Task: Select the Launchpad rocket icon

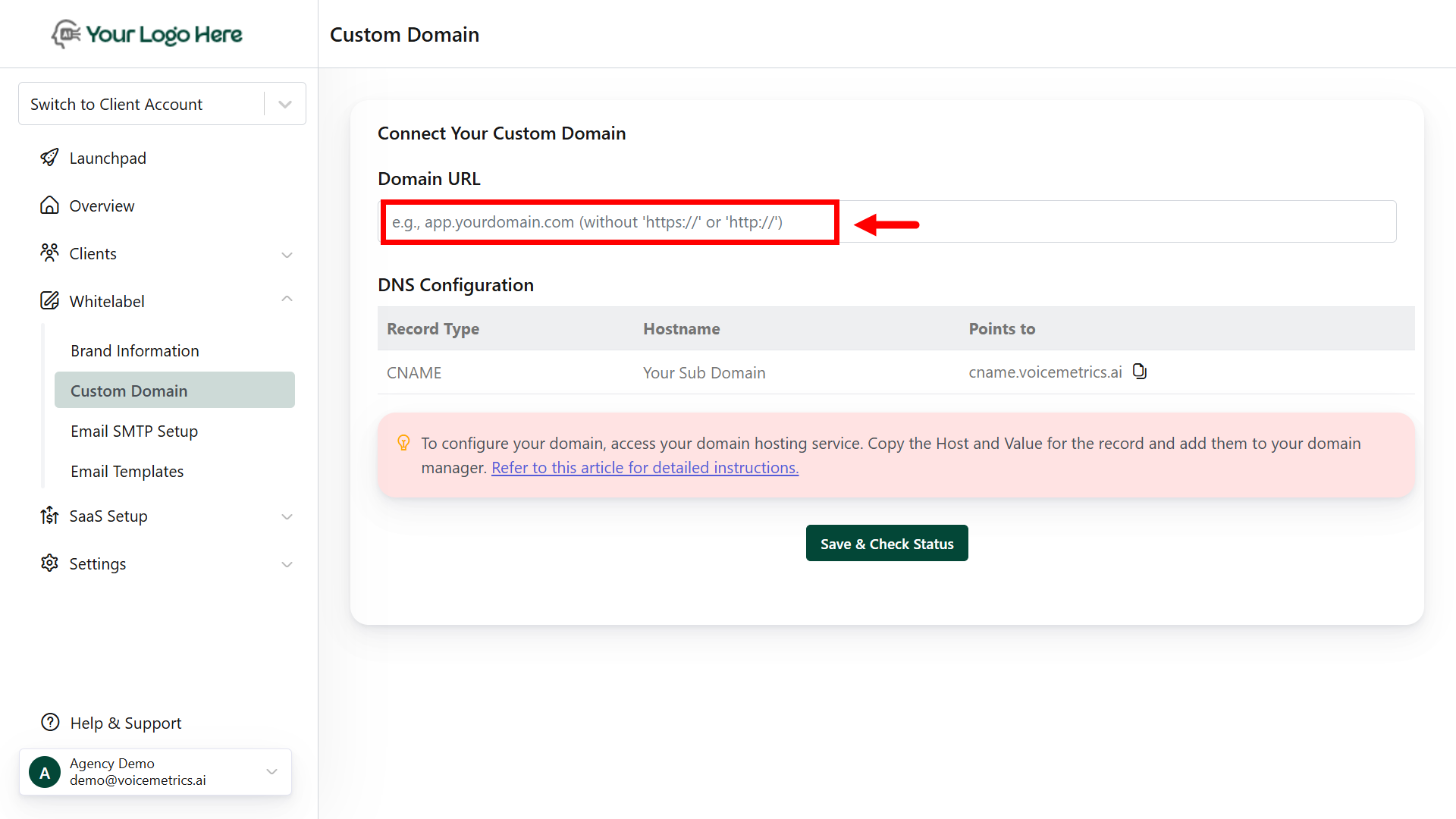Action: tap(49, 158)
